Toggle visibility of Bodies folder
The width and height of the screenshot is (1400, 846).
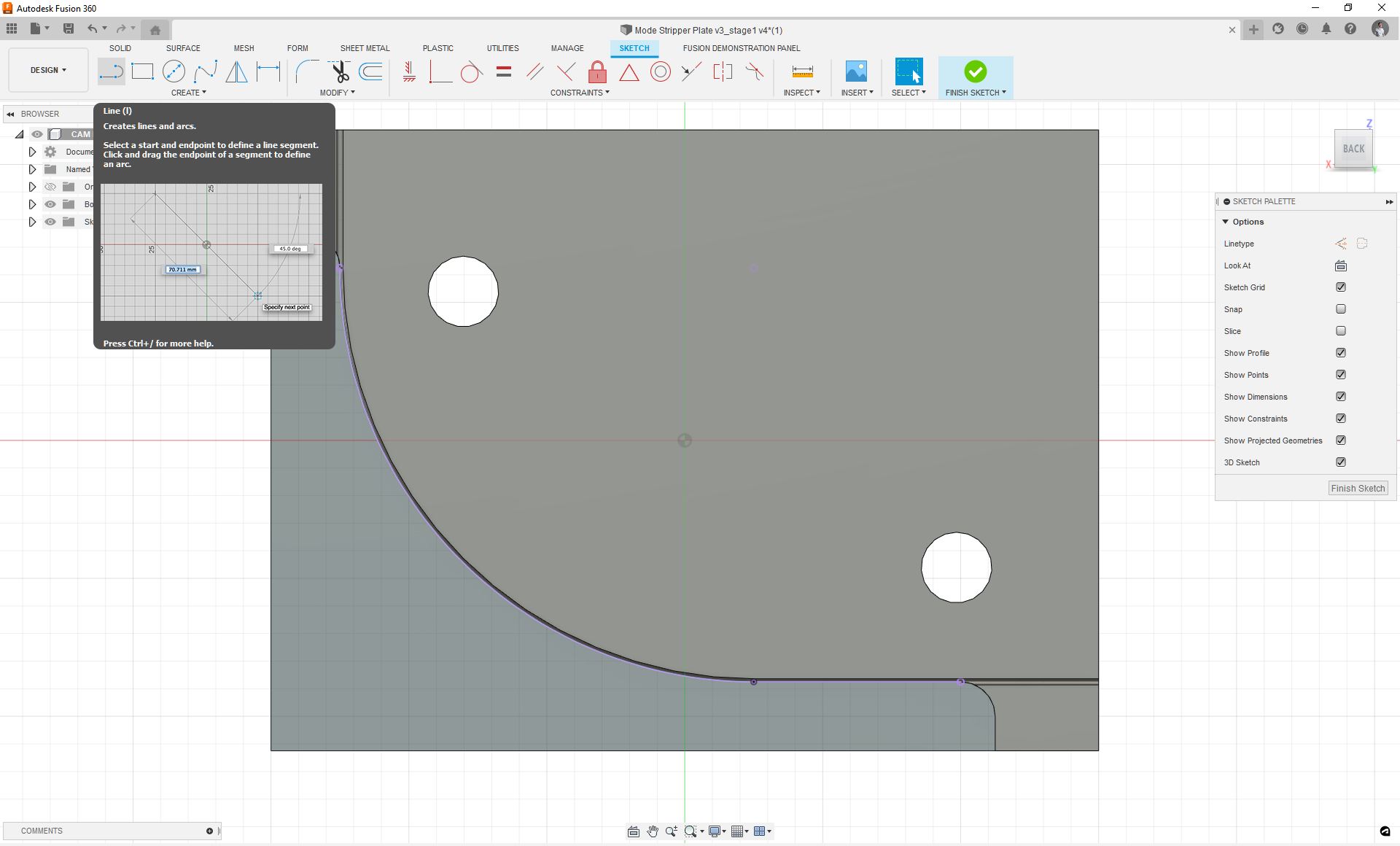click(50, 204)
